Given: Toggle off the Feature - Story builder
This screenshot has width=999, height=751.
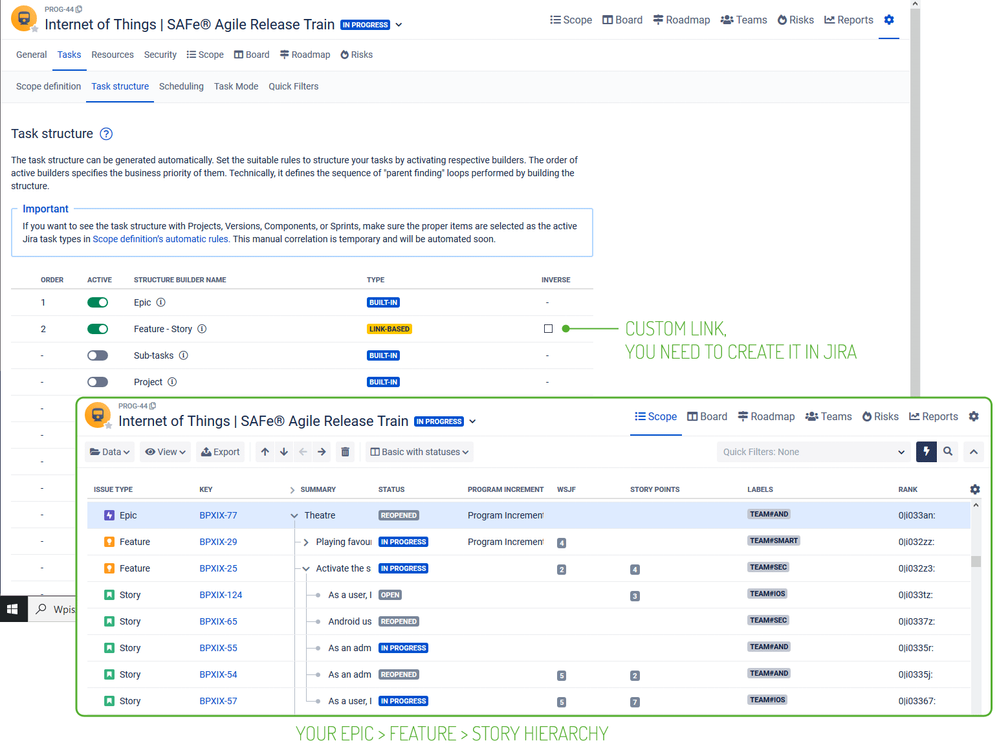Looking at the screenshot, I should [97, 329].
